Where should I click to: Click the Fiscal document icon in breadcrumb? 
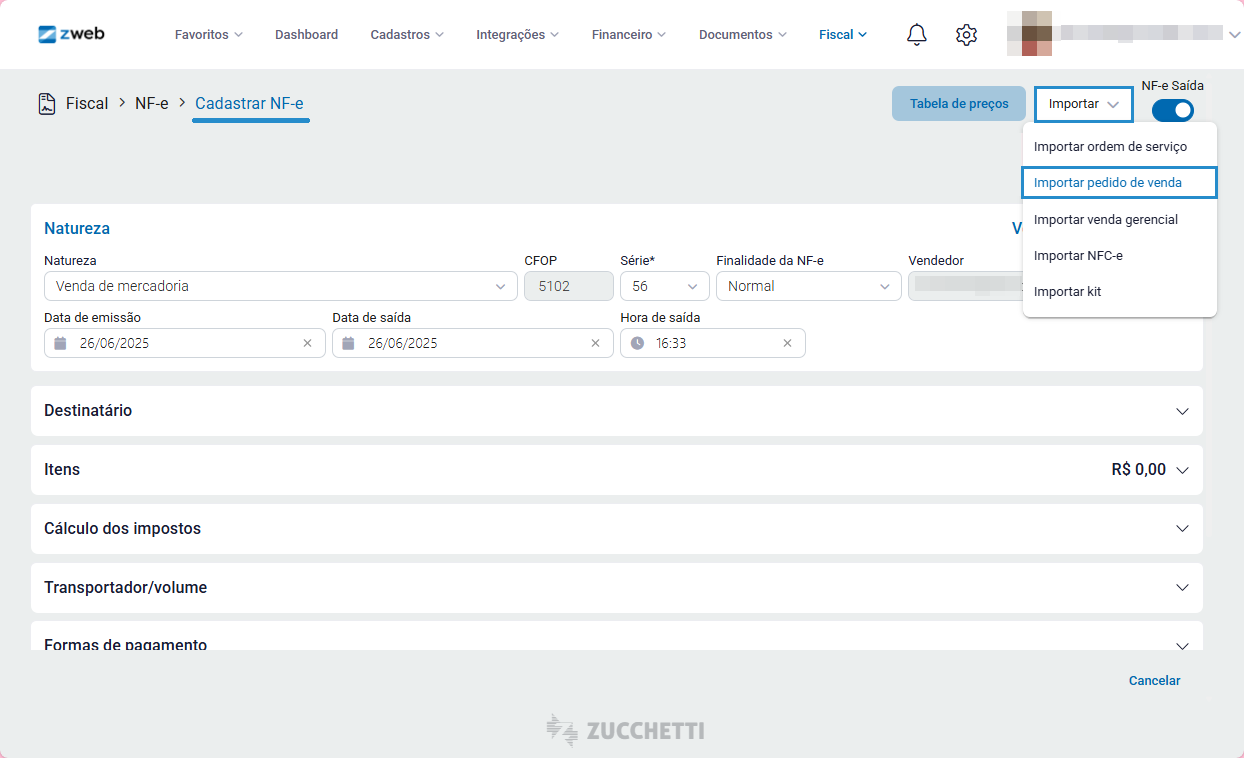pyautogui.click(x=47, y=104)
